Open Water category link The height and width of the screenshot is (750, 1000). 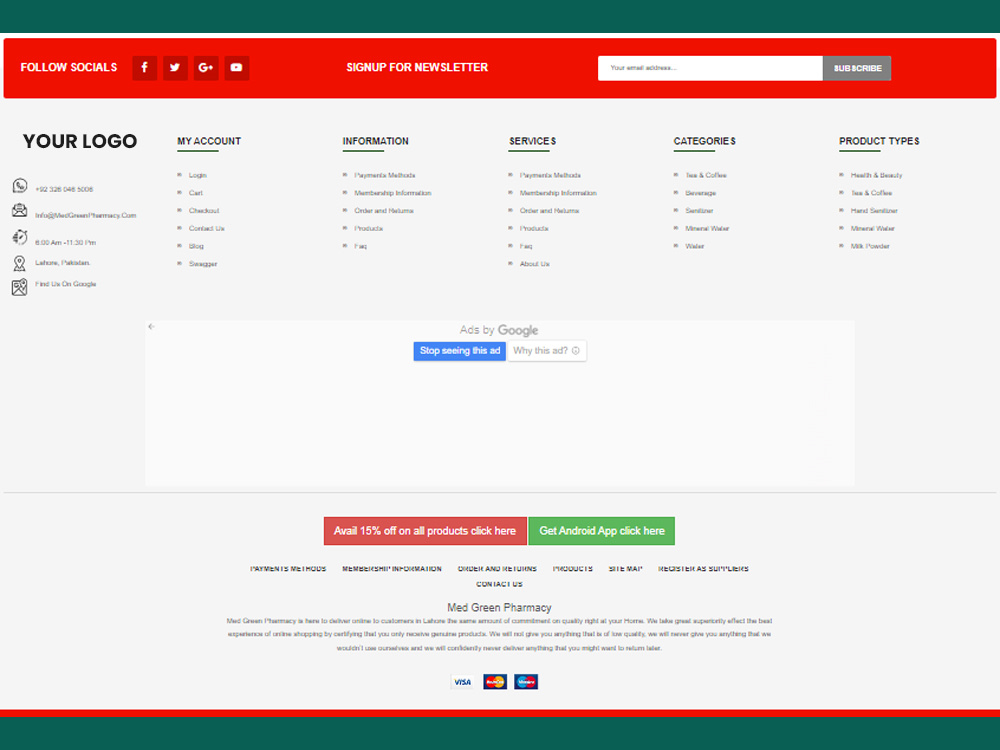(x=695, y=246)
